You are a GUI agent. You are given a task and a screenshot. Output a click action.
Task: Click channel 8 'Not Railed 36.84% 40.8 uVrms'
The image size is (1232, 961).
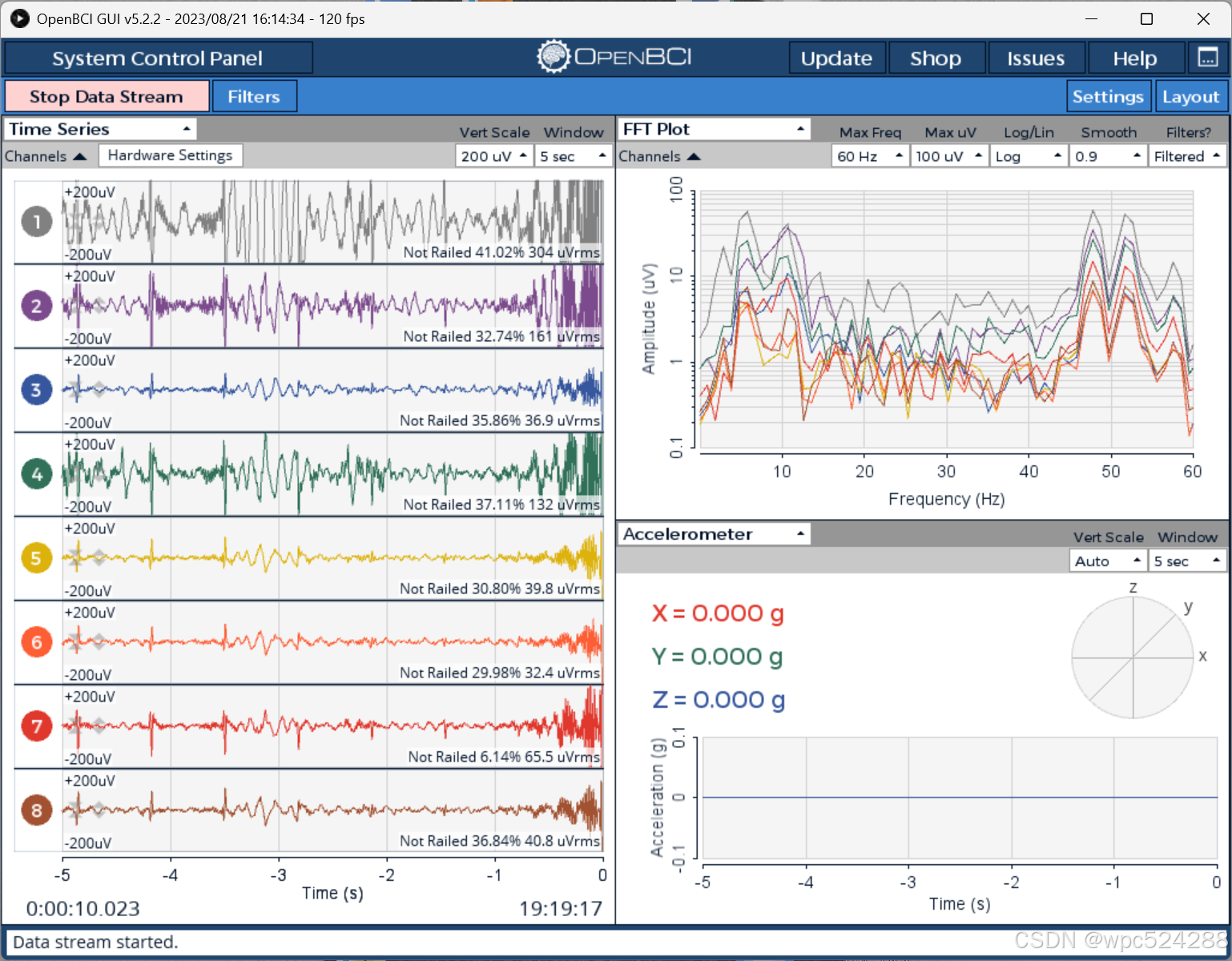point(500,841)
